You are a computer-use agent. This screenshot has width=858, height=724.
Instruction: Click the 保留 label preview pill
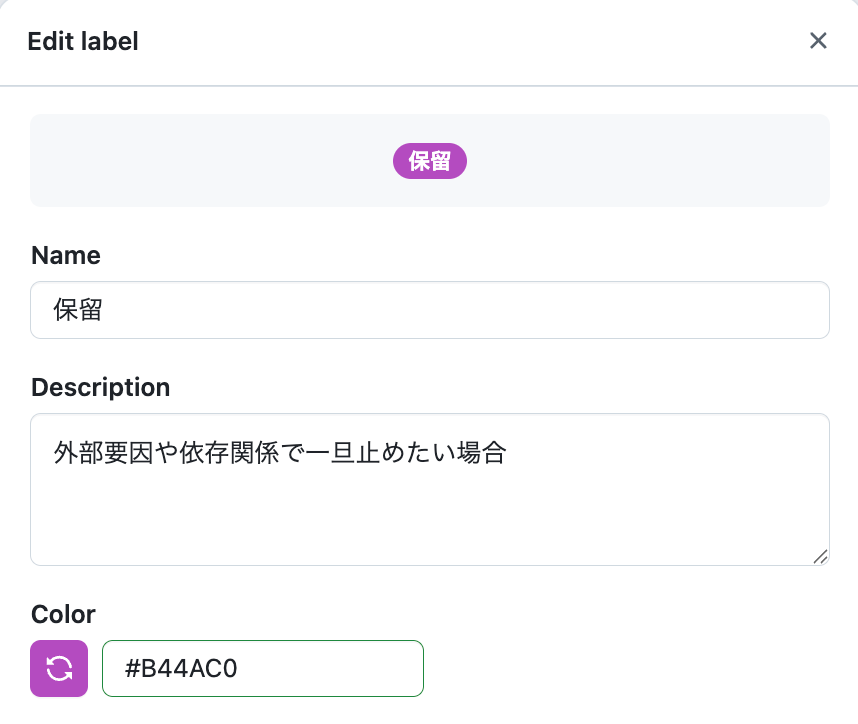[x=430, y=161]
